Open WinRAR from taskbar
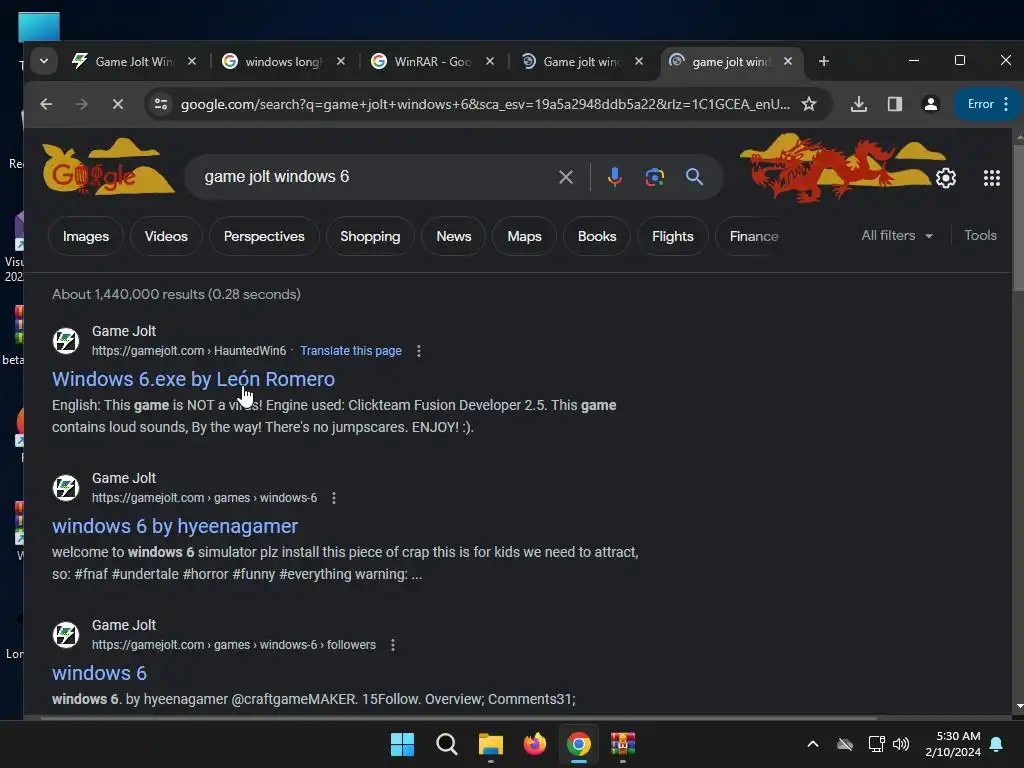The image size is (1024, 768). point(623,744)
